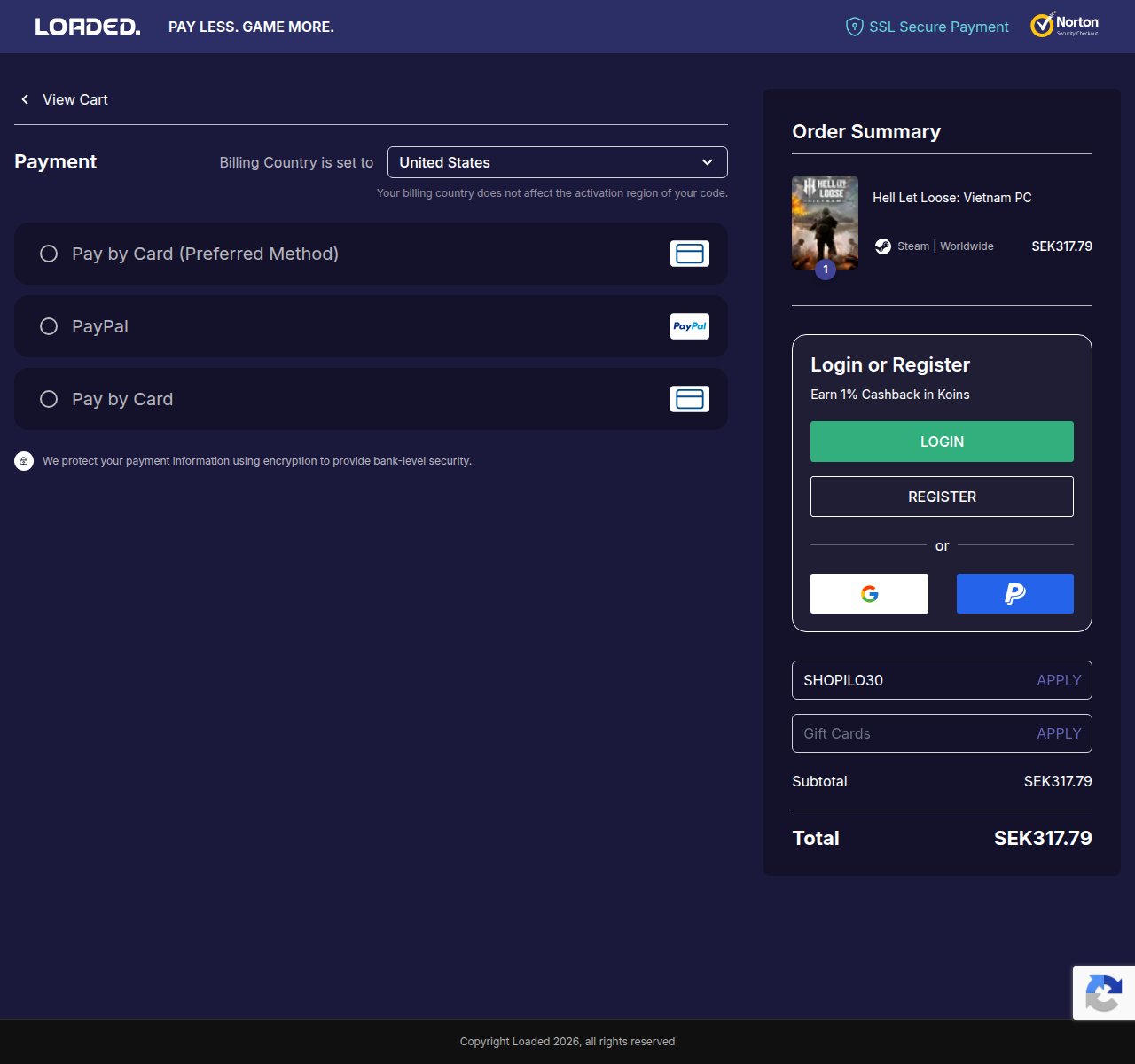Select Pay by Card (Preferred Method) radio

[49, 254]
